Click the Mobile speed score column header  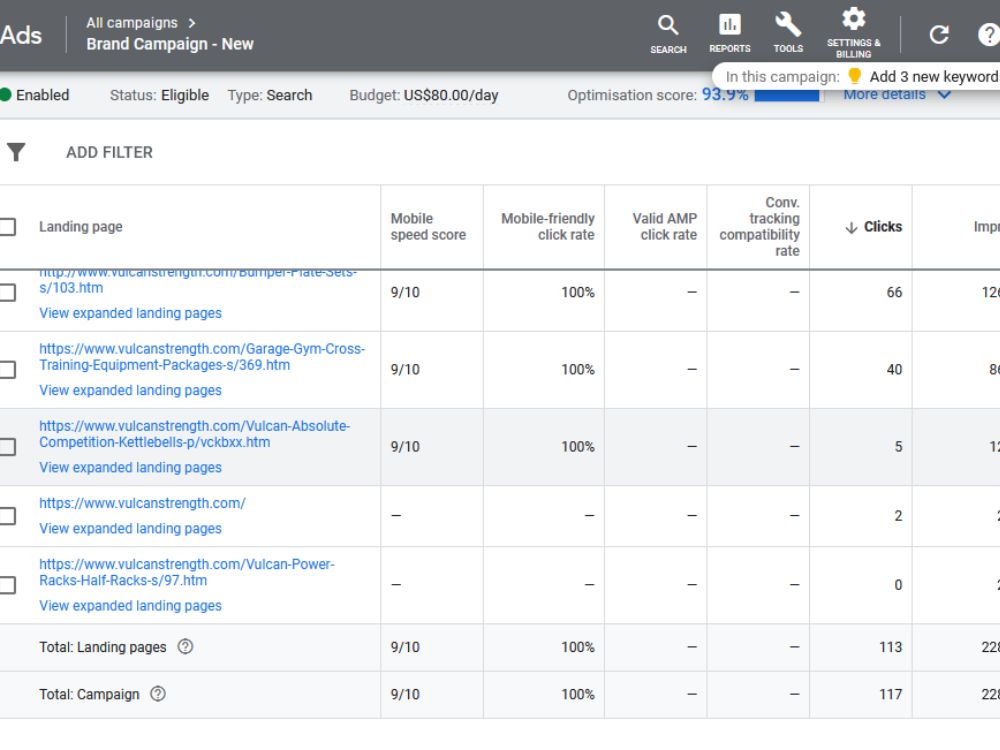(x=428, y=226)
